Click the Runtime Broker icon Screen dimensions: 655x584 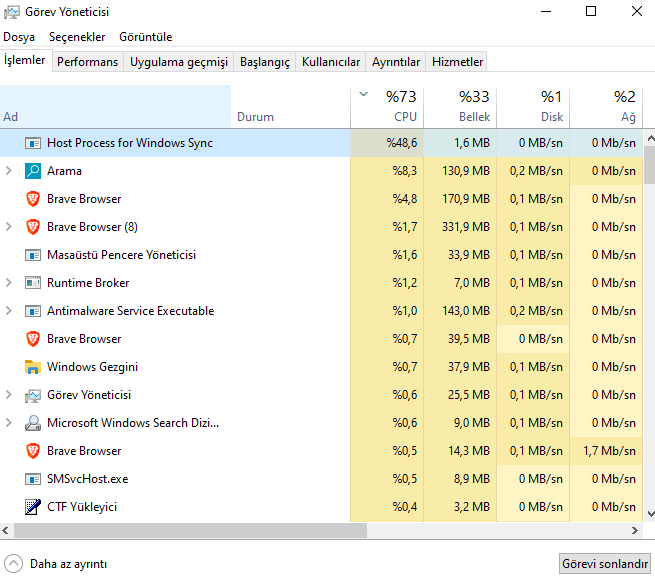pos(33,283)
